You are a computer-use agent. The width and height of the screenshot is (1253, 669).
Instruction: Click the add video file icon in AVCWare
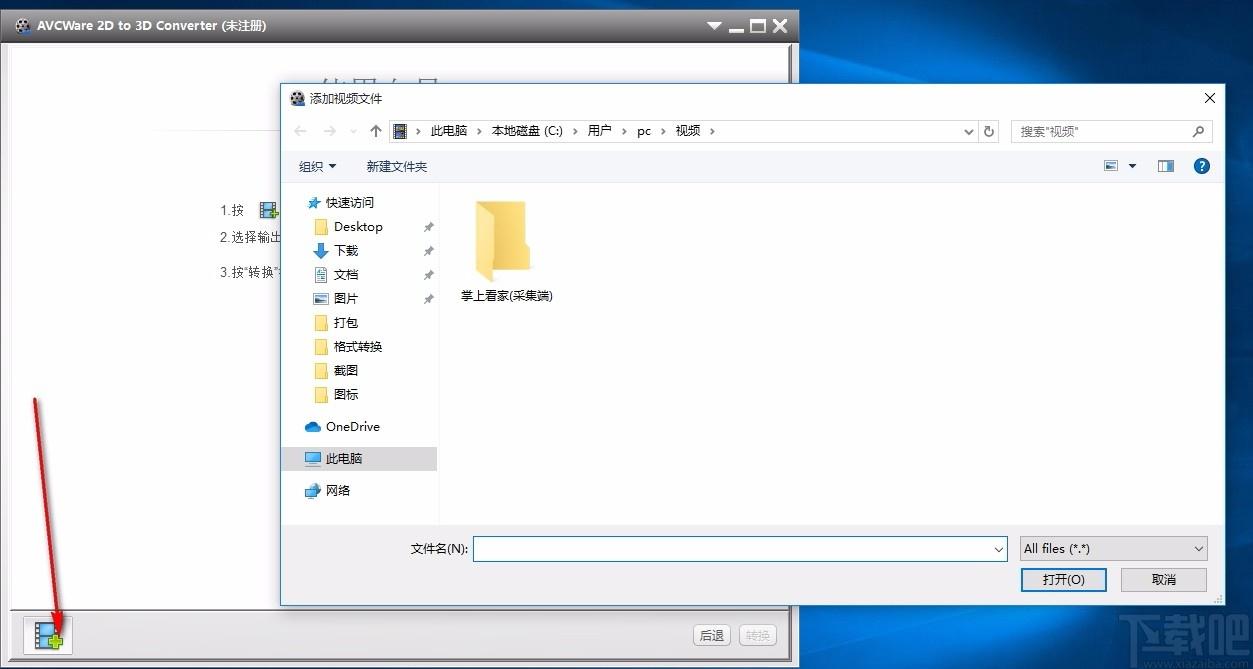click(x=48, y=635)
